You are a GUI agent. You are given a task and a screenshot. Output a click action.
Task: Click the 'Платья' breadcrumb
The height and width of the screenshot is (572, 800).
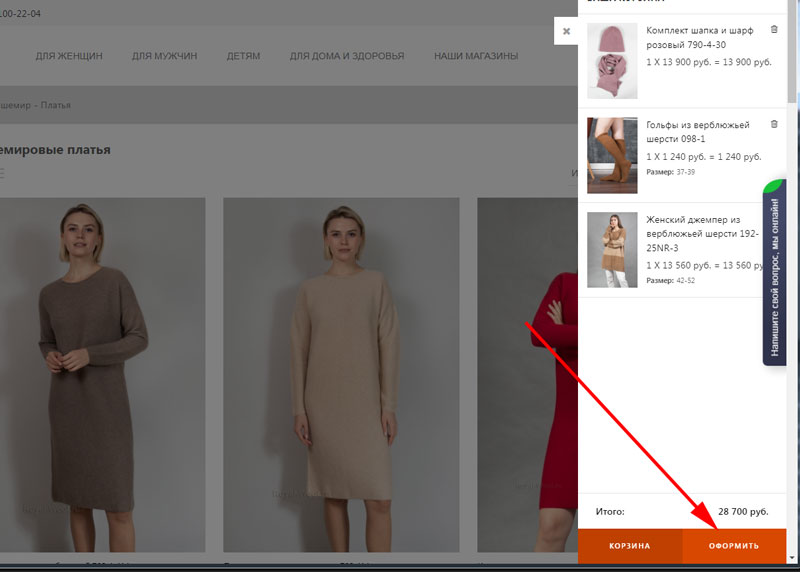56,105
